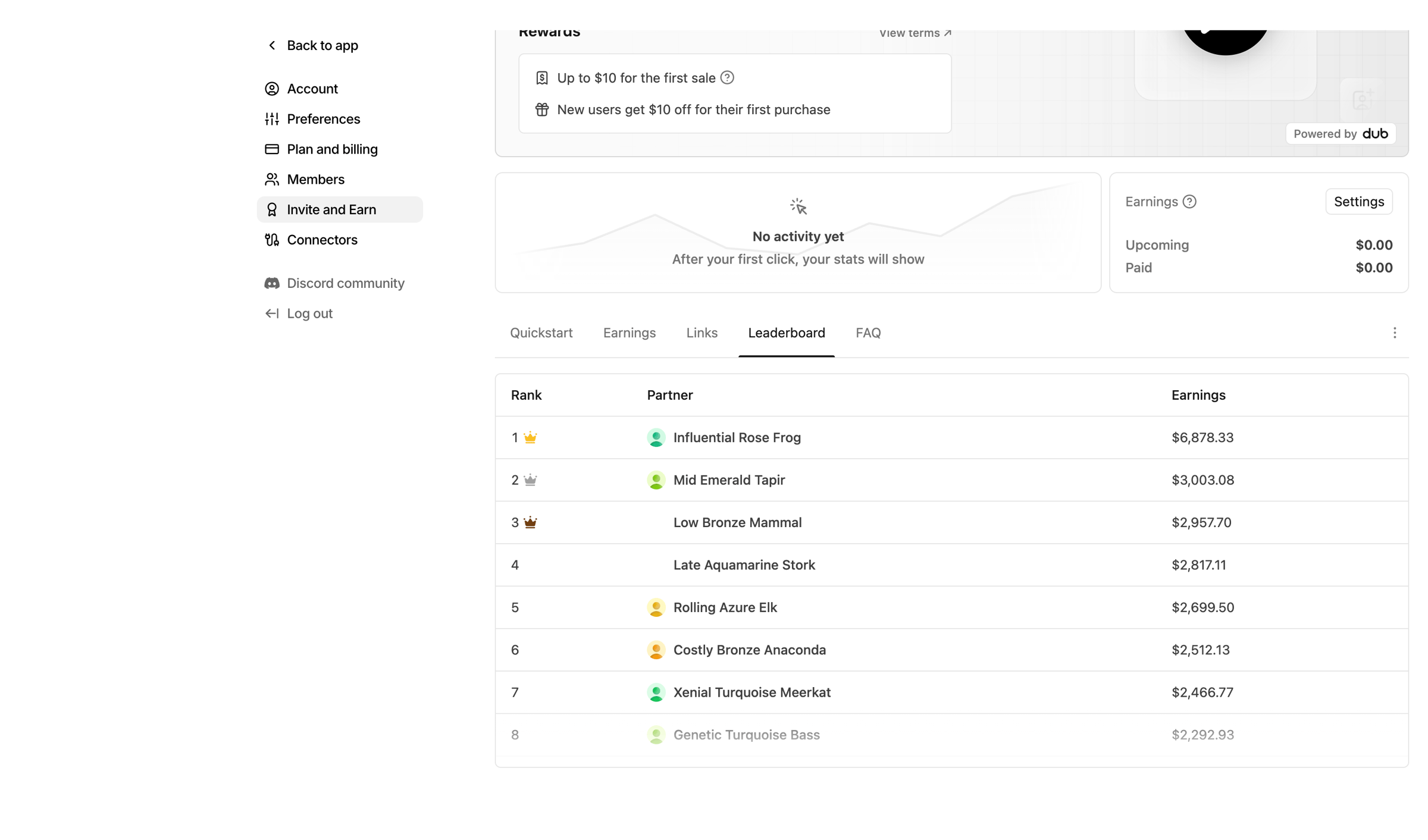This screenshot has width=1428, height=840.
Task: Click the Log out arrow icon
Action: [x=272, y=314]
